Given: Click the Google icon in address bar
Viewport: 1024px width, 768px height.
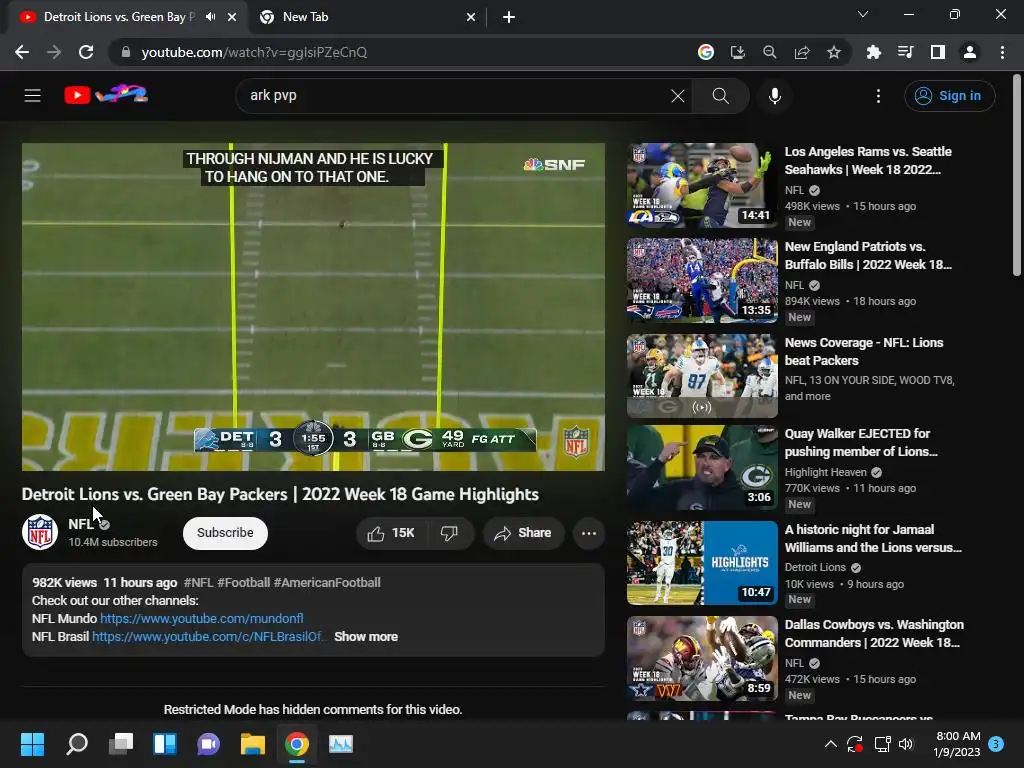Looking at the screenshot, I should 705,52.
